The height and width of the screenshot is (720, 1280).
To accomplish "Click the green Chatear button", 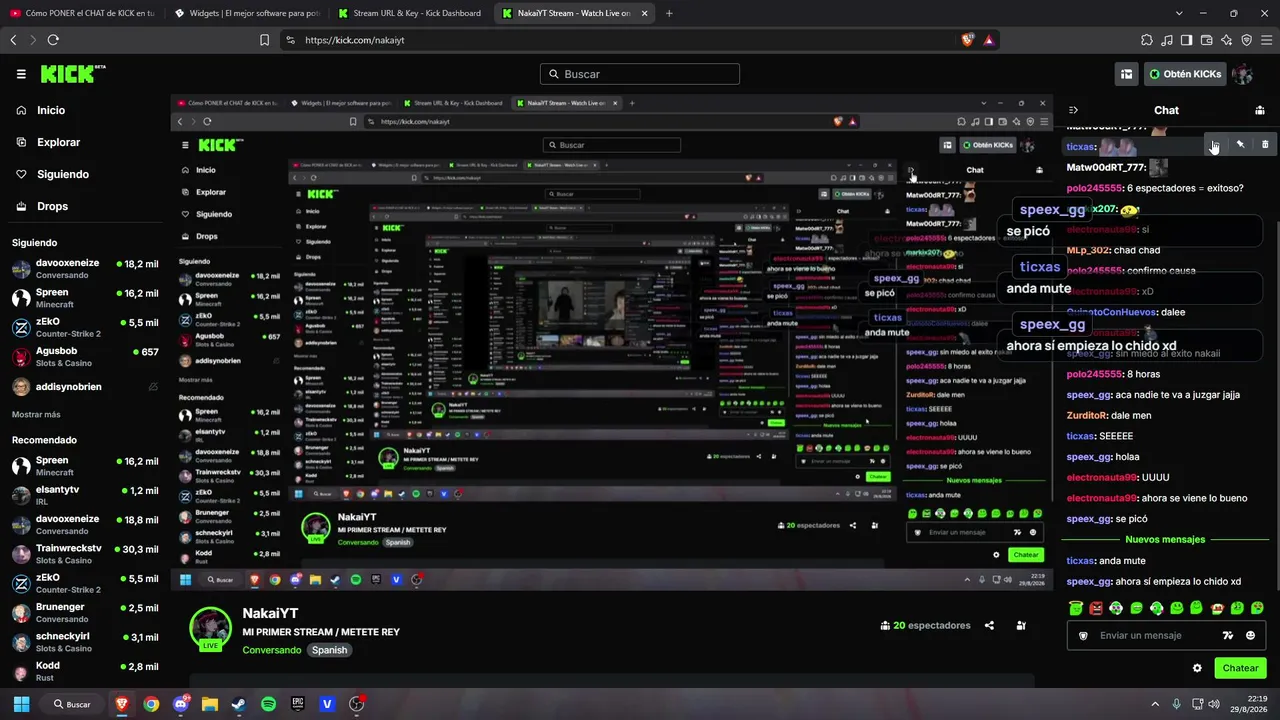I will (x=1240, y=668).
